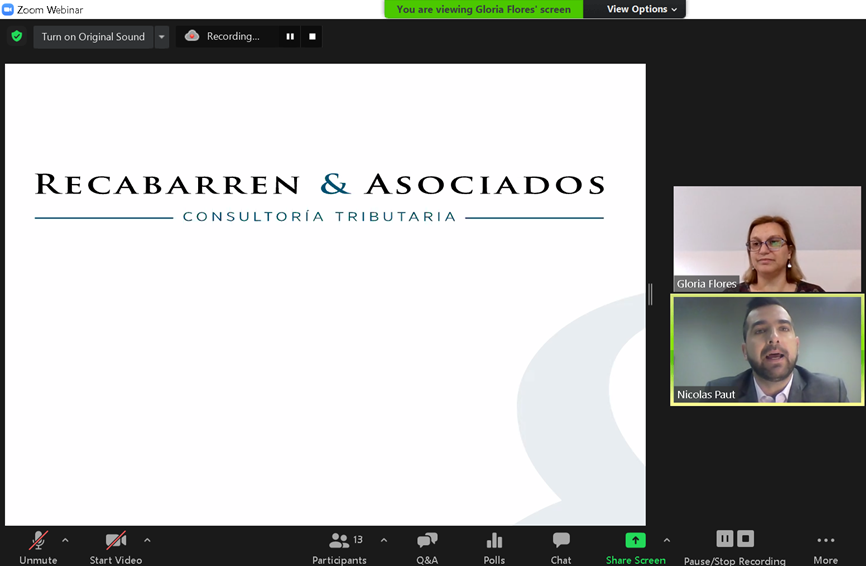The image size is (866, 566).
Task: Start Video with the camera icon
Action: (x=115, y=547)
